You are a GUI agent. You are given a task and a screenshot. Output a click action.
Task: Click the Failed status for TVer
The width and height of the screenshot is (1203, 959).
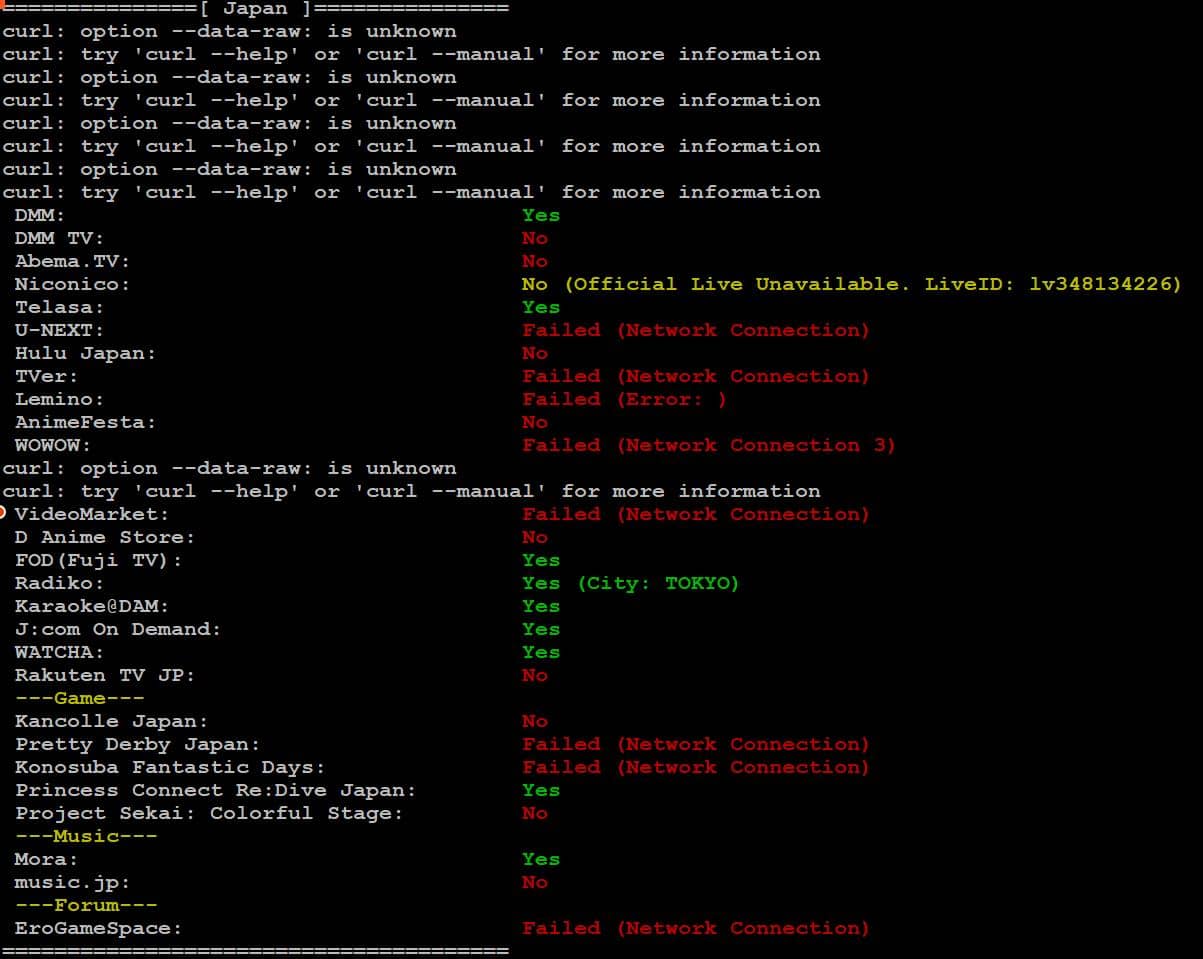point(695,376)
